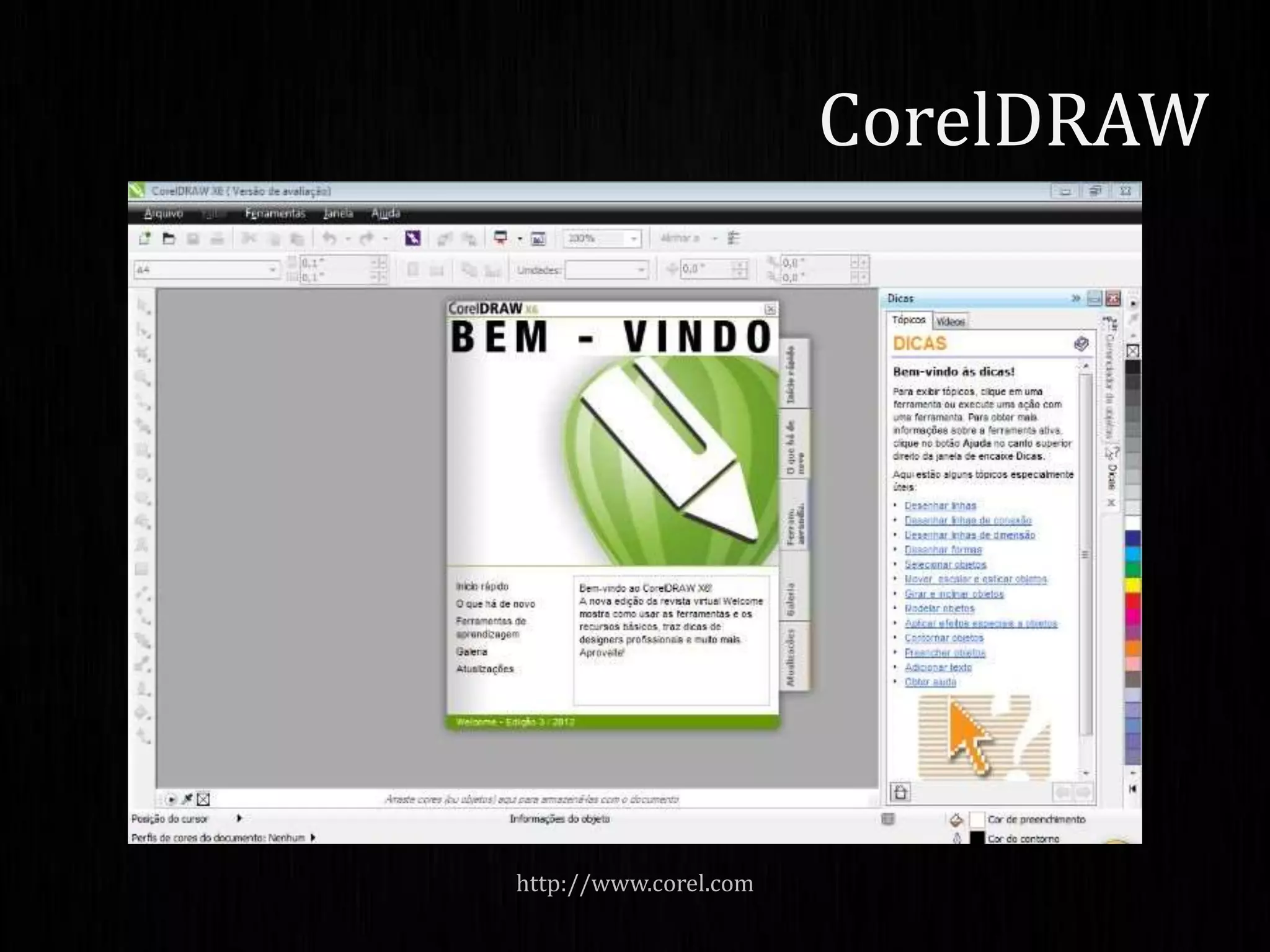Select the Pick tool in toolbox
Image resolution: width=1270 pixels, height=952 pixels.
pyautogui.click(x=144, y=307)
